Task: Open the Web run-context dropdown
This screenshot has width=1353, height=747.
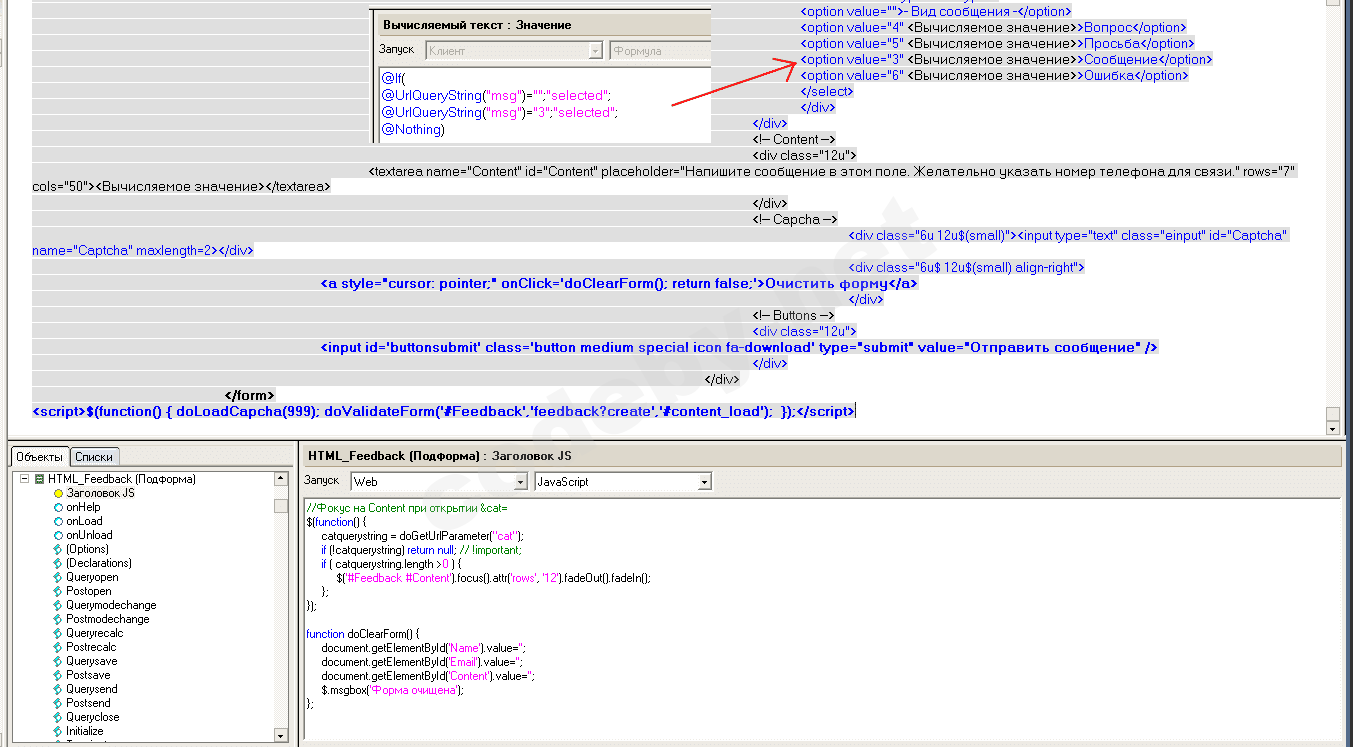Action: [x=520, y=482]
